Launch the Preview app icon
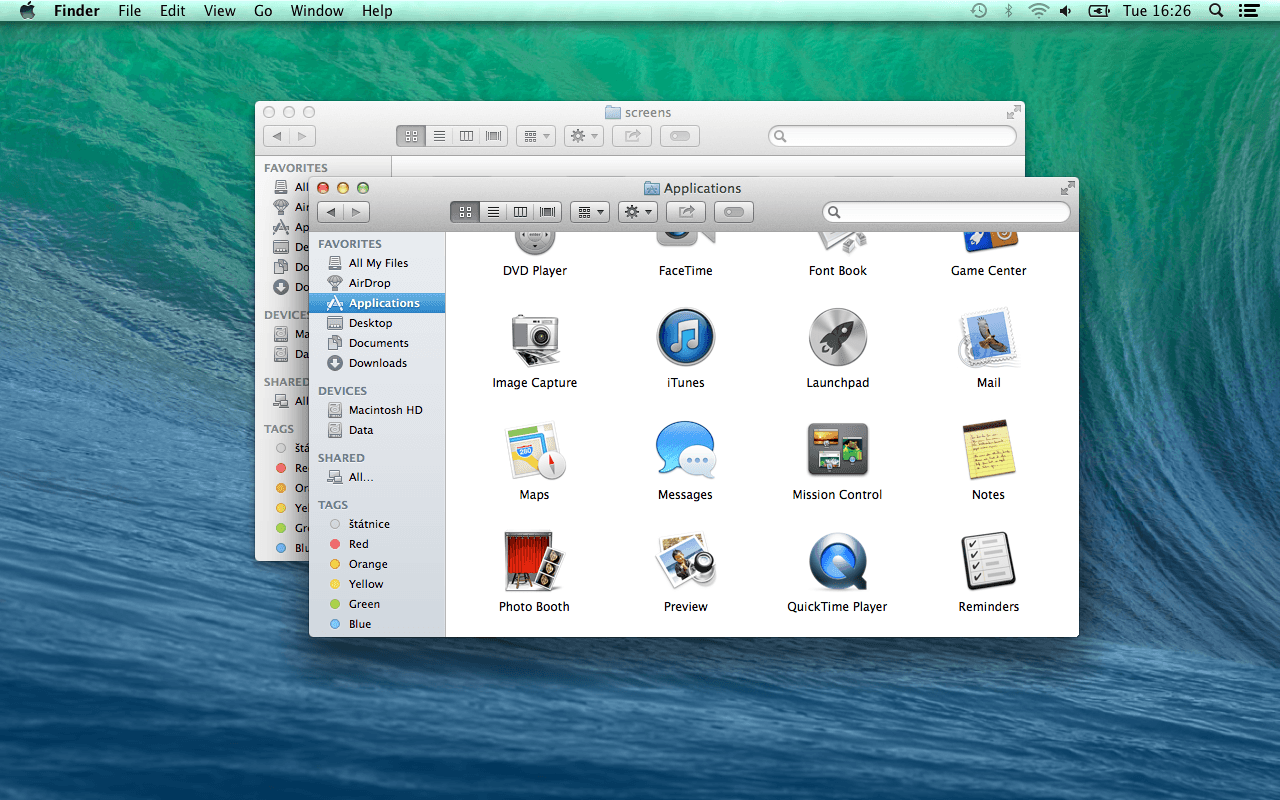This screenshot has width=1280, height=800. pos(686,561)
